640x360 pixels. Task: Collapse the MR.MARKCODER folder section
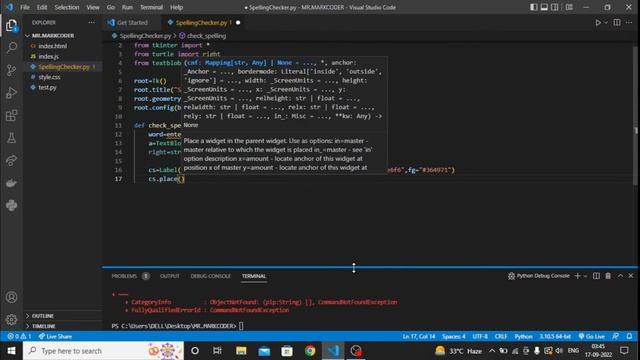52,36
